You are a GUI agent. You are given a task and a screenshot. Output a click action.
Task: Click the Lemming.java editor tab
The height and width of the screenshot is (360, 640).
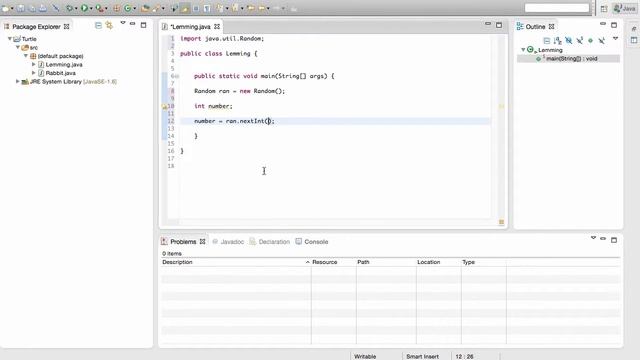pyautogui.click(x=190, y=27)
